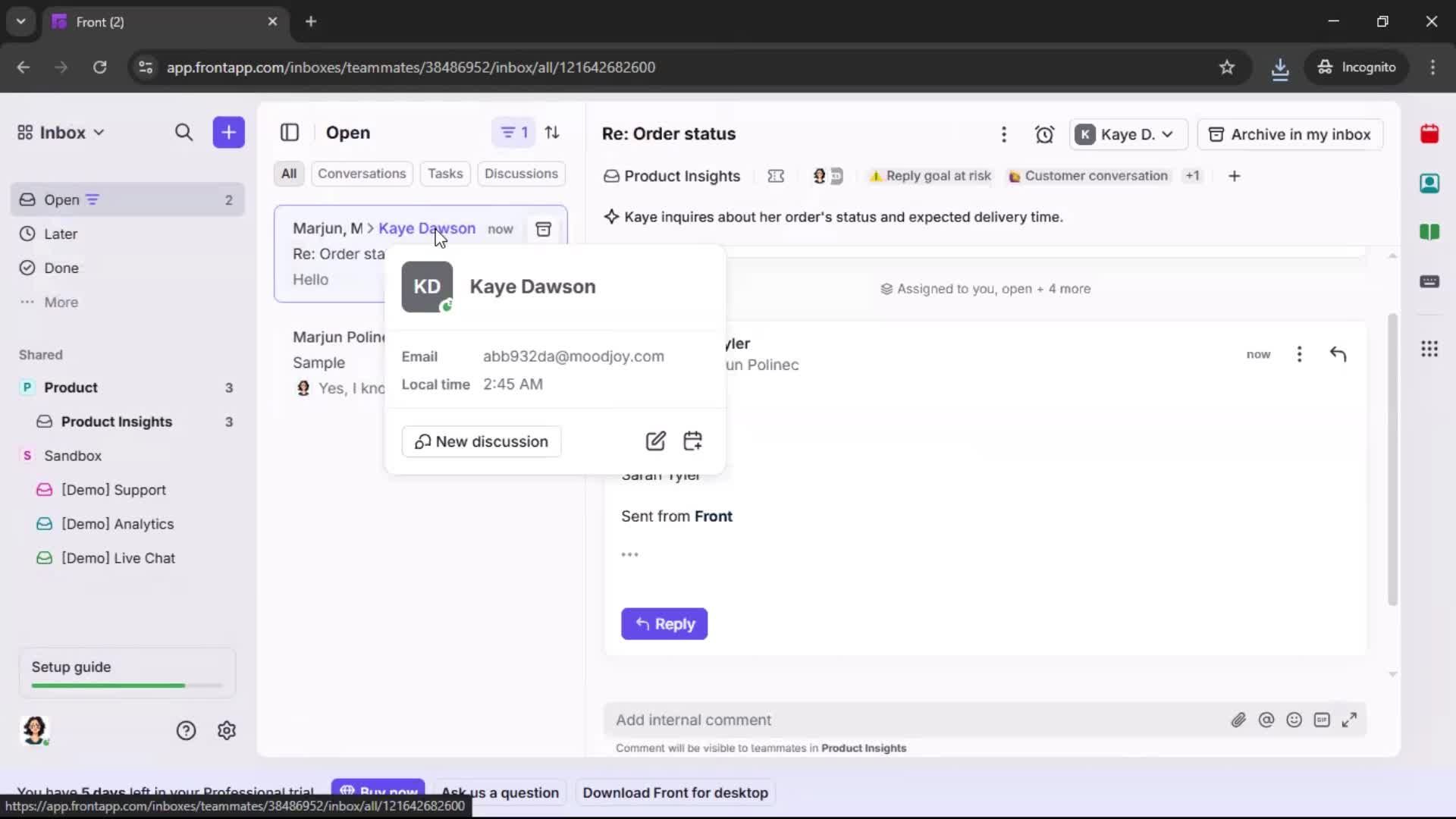Expand the comment composer to full screen
This screenshot has width=1456, height=819.
click(1350, 720)
